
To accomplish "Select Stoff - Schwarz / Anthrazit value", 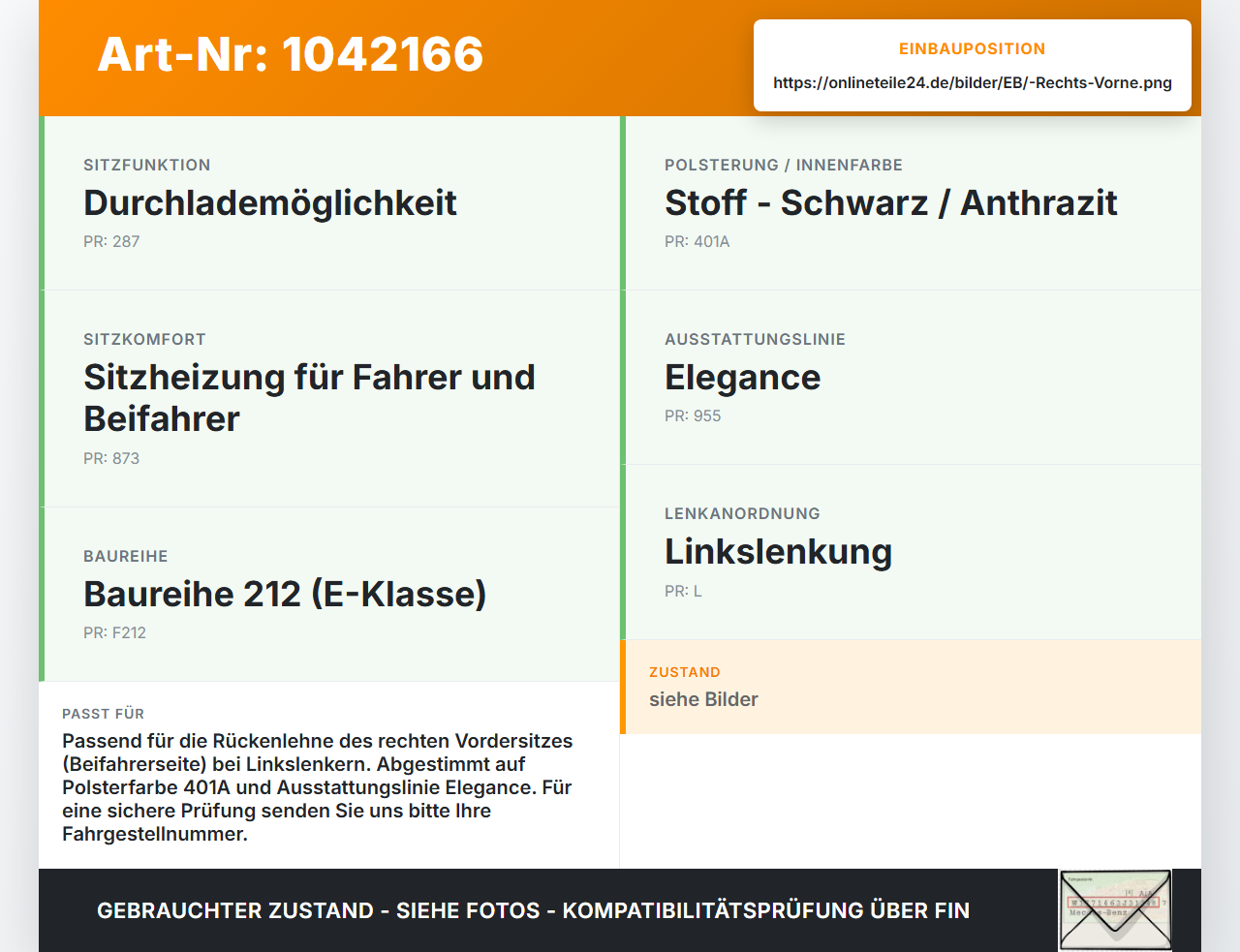I will (891, 203).
